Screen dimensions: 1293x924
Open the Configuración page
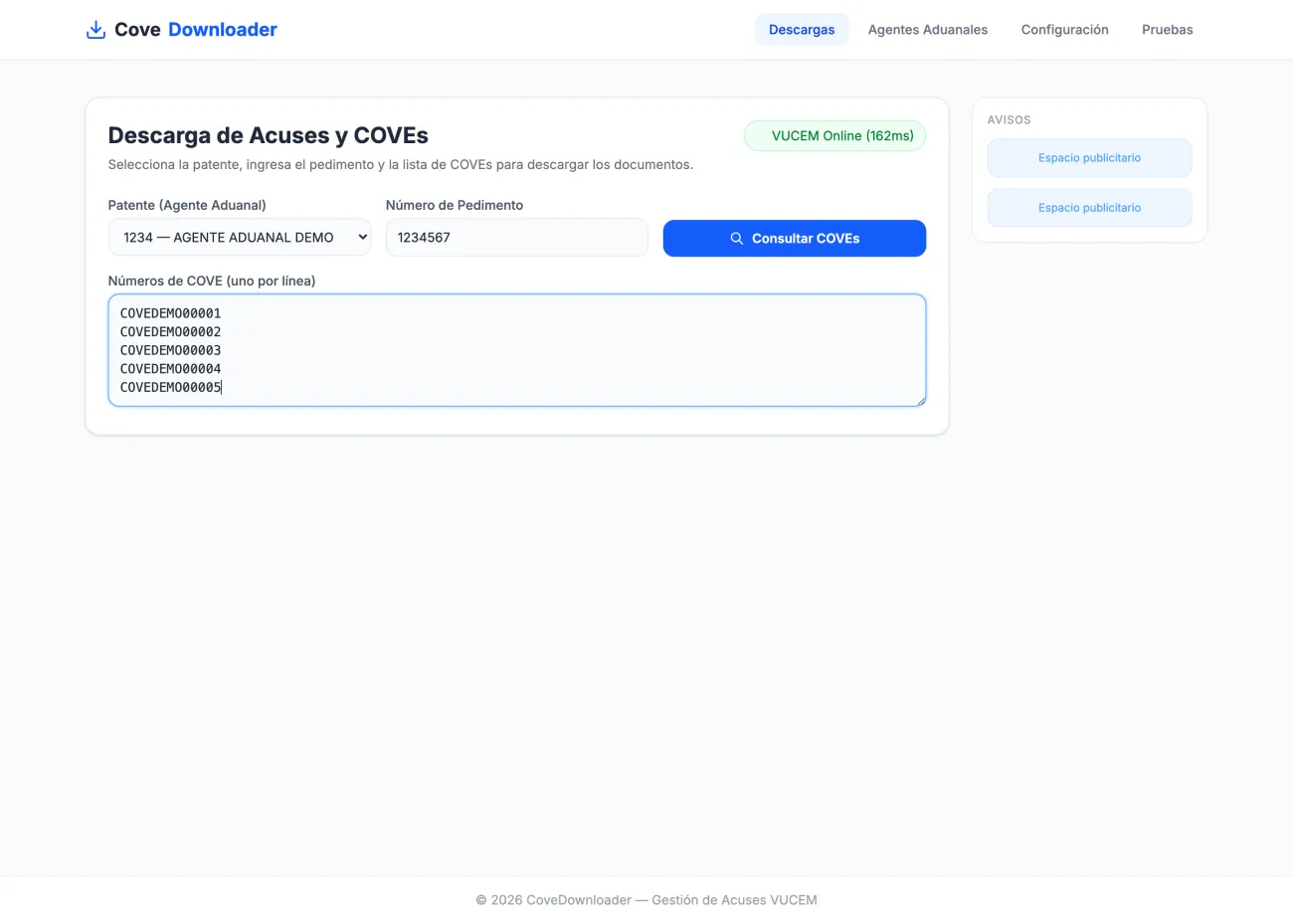1064,30
